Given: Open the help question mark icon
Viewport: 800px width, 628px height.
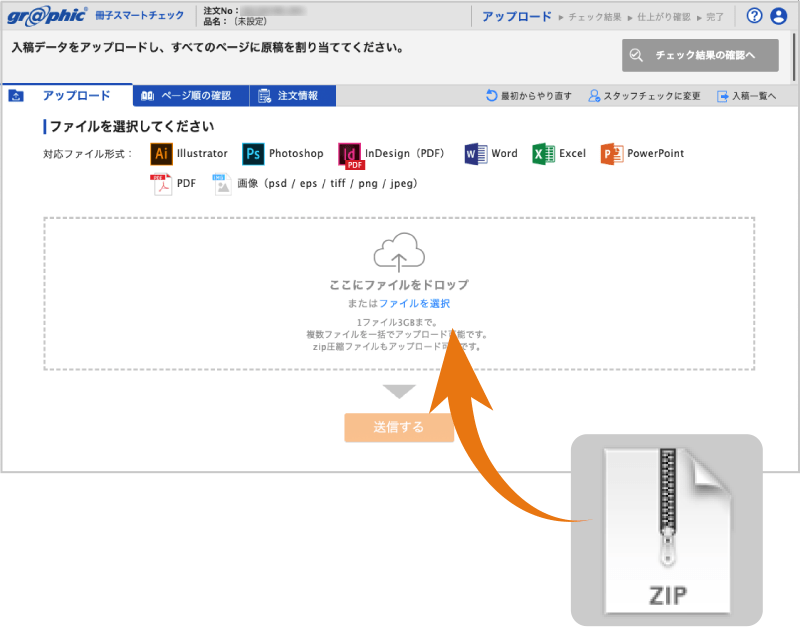Looking at the screenshot, I should 754,16.
